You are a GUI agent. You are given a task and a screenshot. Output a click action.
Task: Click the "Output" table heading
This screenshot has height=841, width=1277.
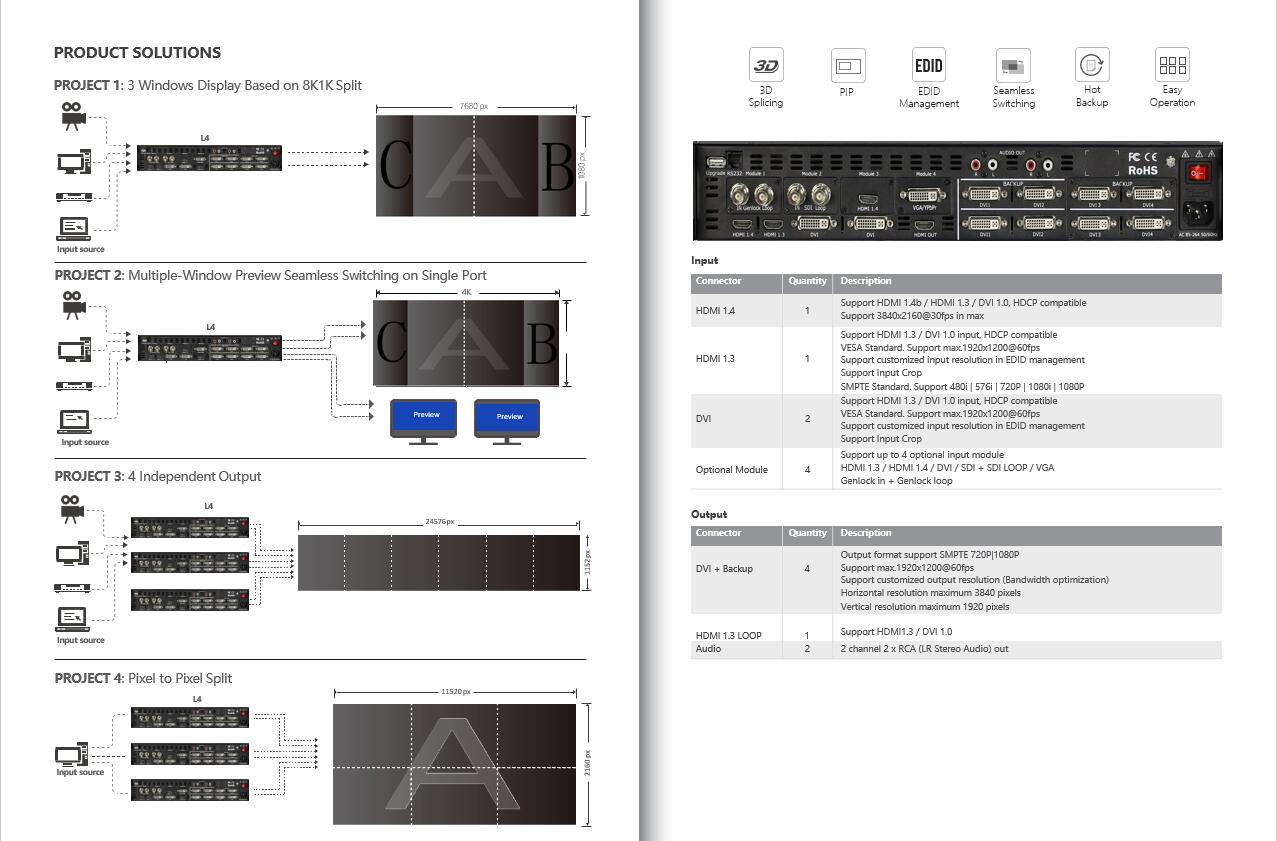pos(709,514)
